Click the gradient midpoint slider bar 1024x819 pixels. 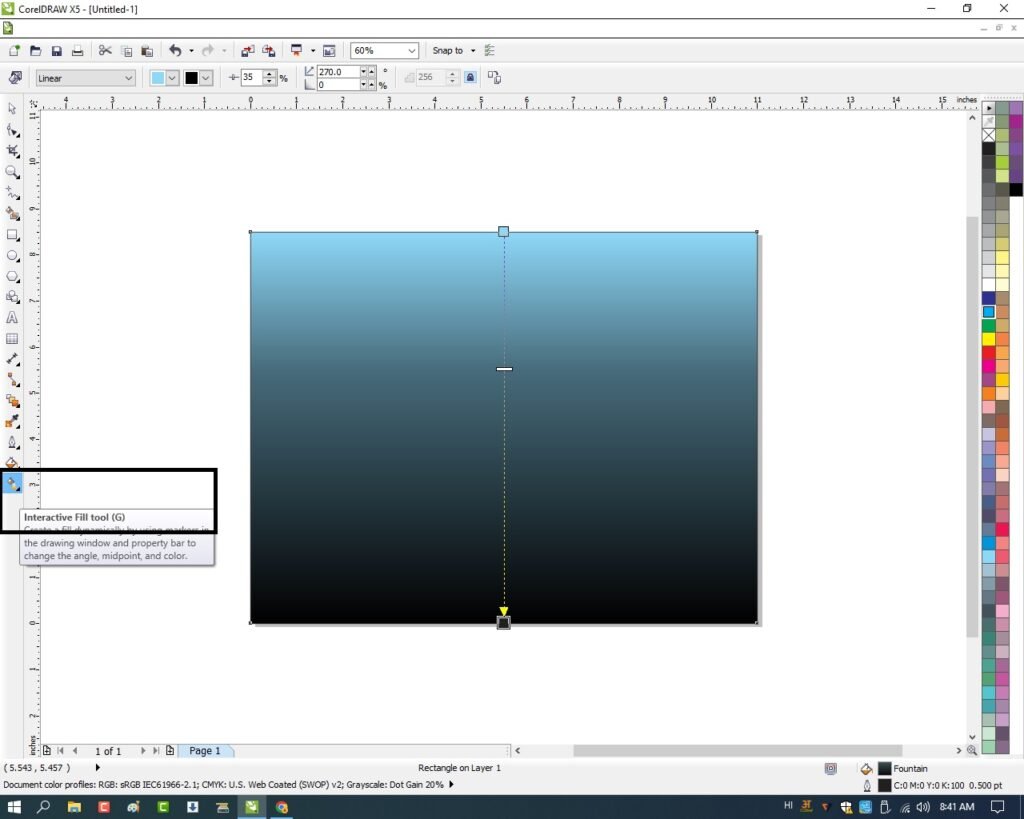coord(504,369)
